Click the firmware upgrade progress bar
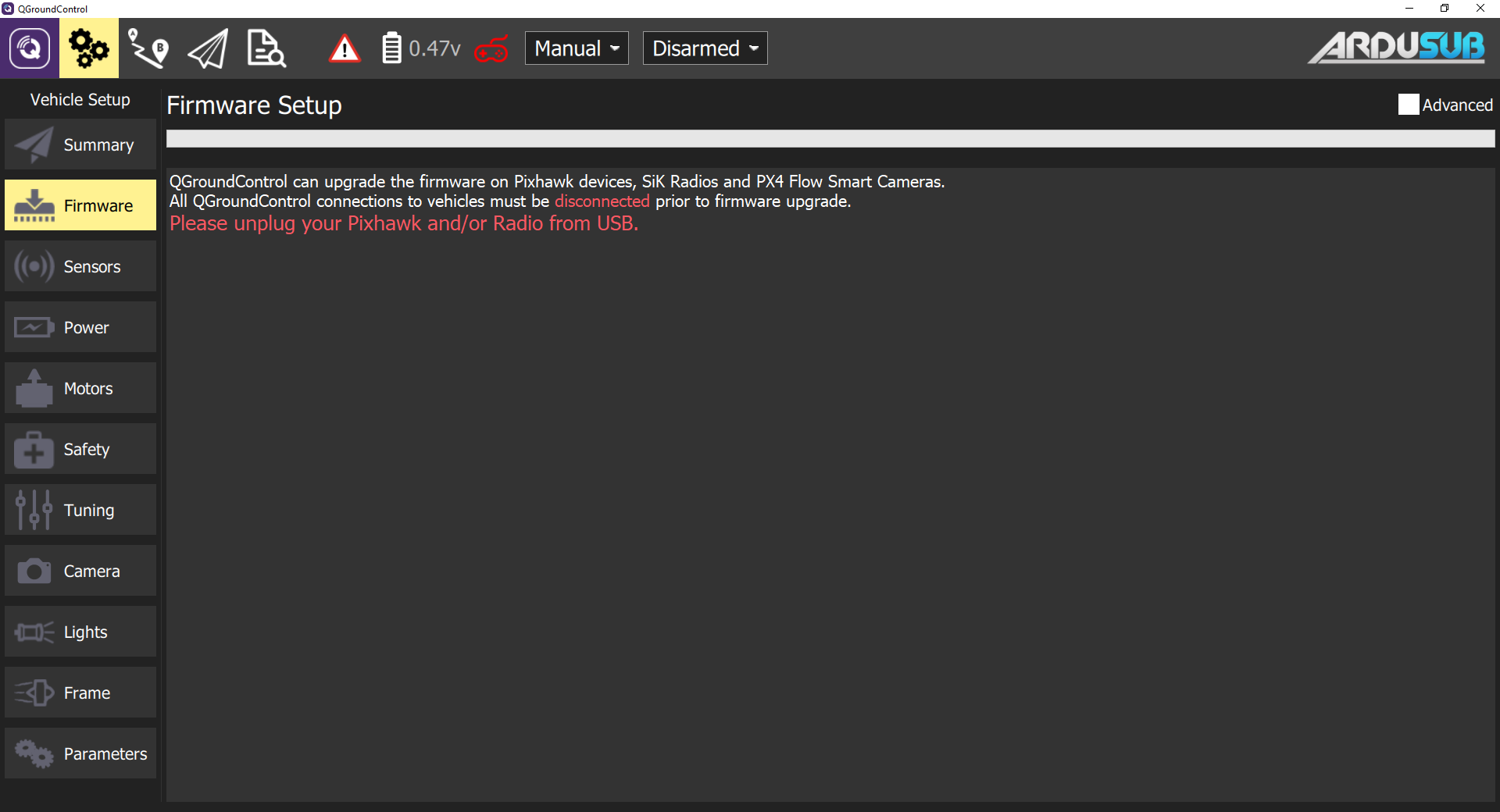 click(x=830, y=139)
